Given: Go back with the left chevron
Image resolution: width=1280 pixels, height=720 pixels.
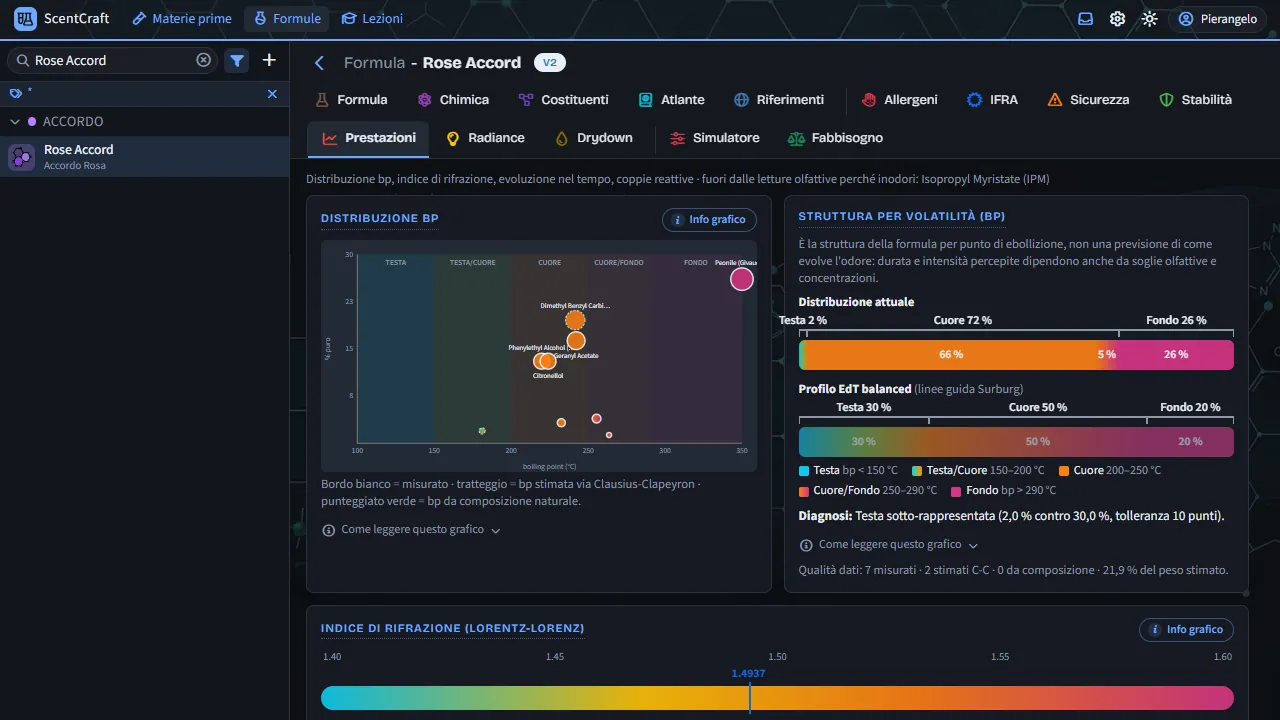Looking at the screenshot, I should pos(320,63).
